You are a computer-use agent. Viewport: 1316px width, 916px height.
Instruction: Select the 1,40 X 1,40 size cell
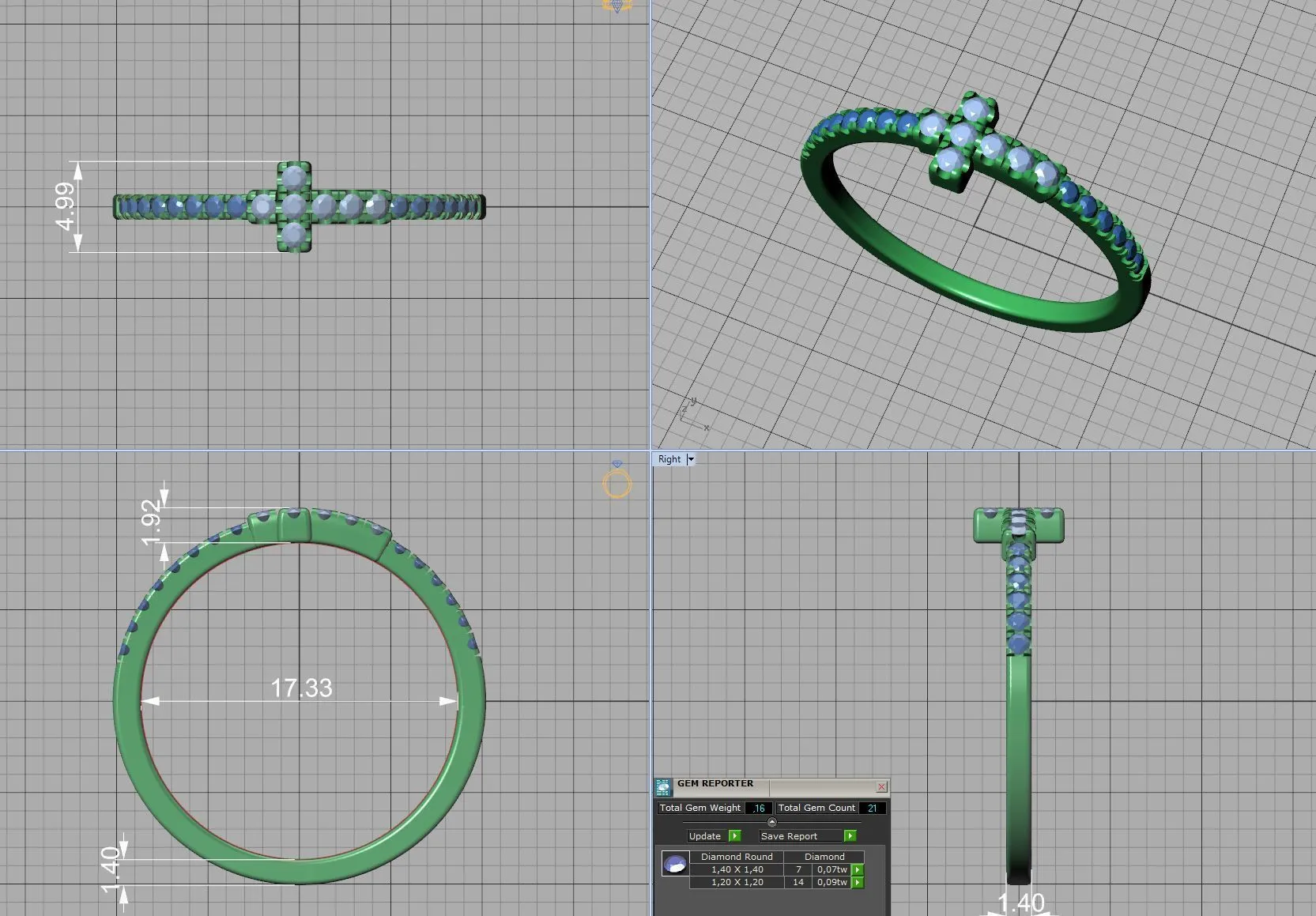[x=737, y=869]
